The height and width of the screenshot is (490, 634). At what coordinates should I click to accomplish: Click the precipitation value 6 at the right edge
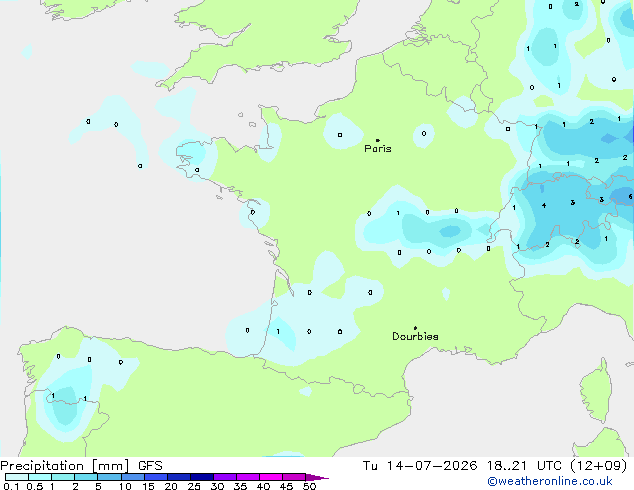(630, 196)
